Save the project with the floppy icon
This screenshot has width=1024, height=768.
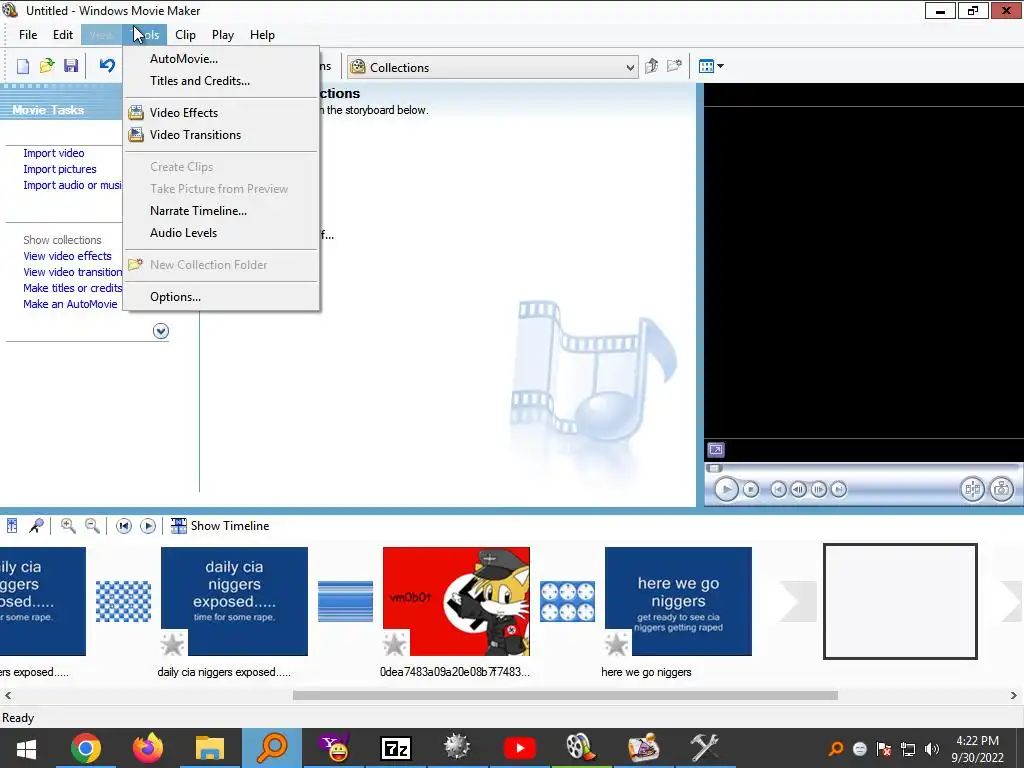tap(71, 66)
